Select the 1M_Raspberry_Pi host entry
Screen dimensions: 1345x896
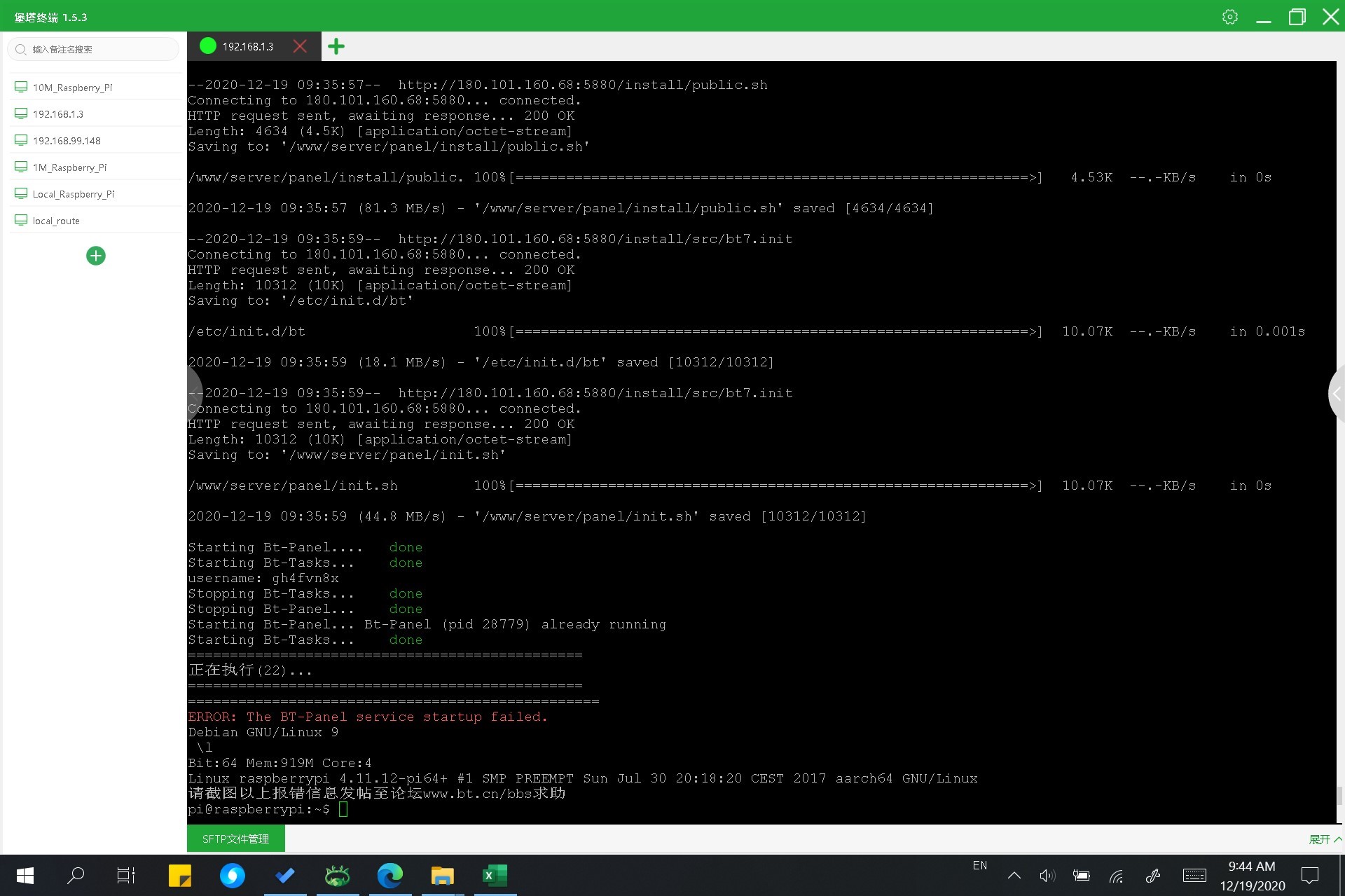pyautogui.click(x=96, y=167)
